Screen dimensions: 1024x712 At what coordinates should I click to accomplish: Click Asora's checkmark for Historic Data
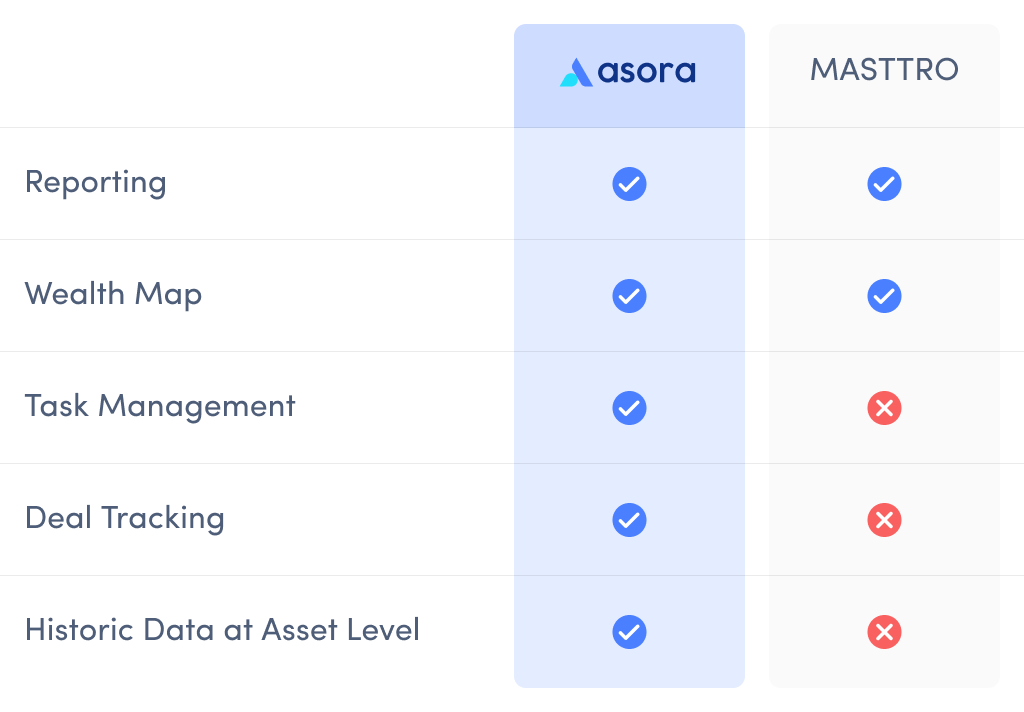[x=630, y=632]
